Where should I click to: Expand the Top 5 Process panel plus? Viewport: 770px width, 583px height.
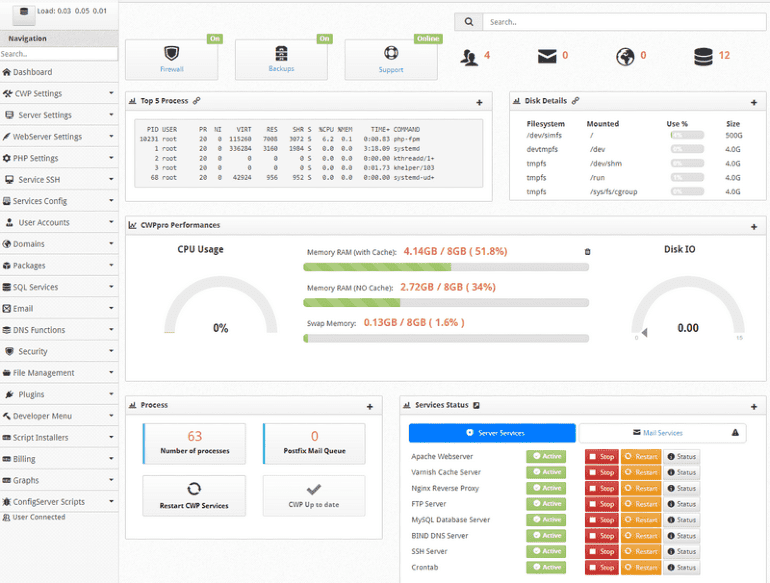(x=479, y=103)
